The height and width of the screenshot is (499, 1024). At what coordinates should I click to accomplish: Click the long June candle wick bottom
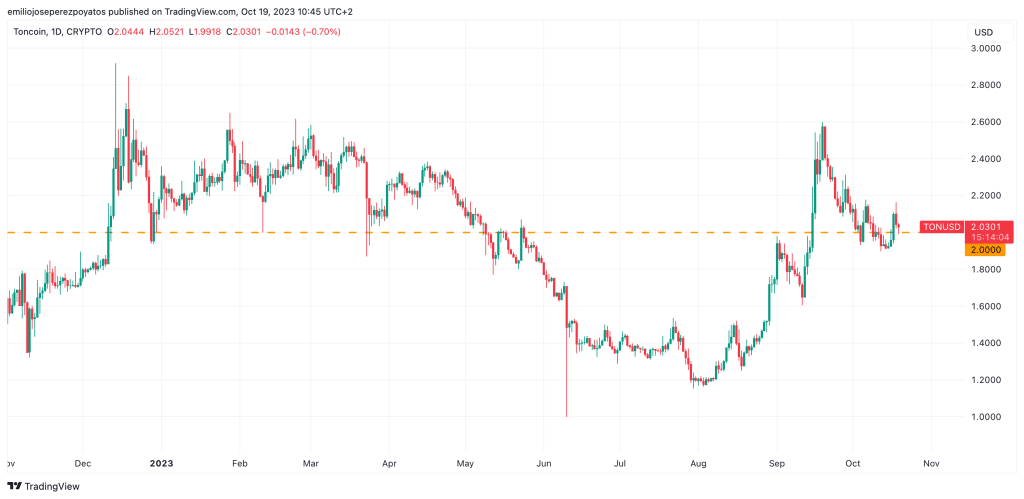pyautogui.click(x=566, y=414)
